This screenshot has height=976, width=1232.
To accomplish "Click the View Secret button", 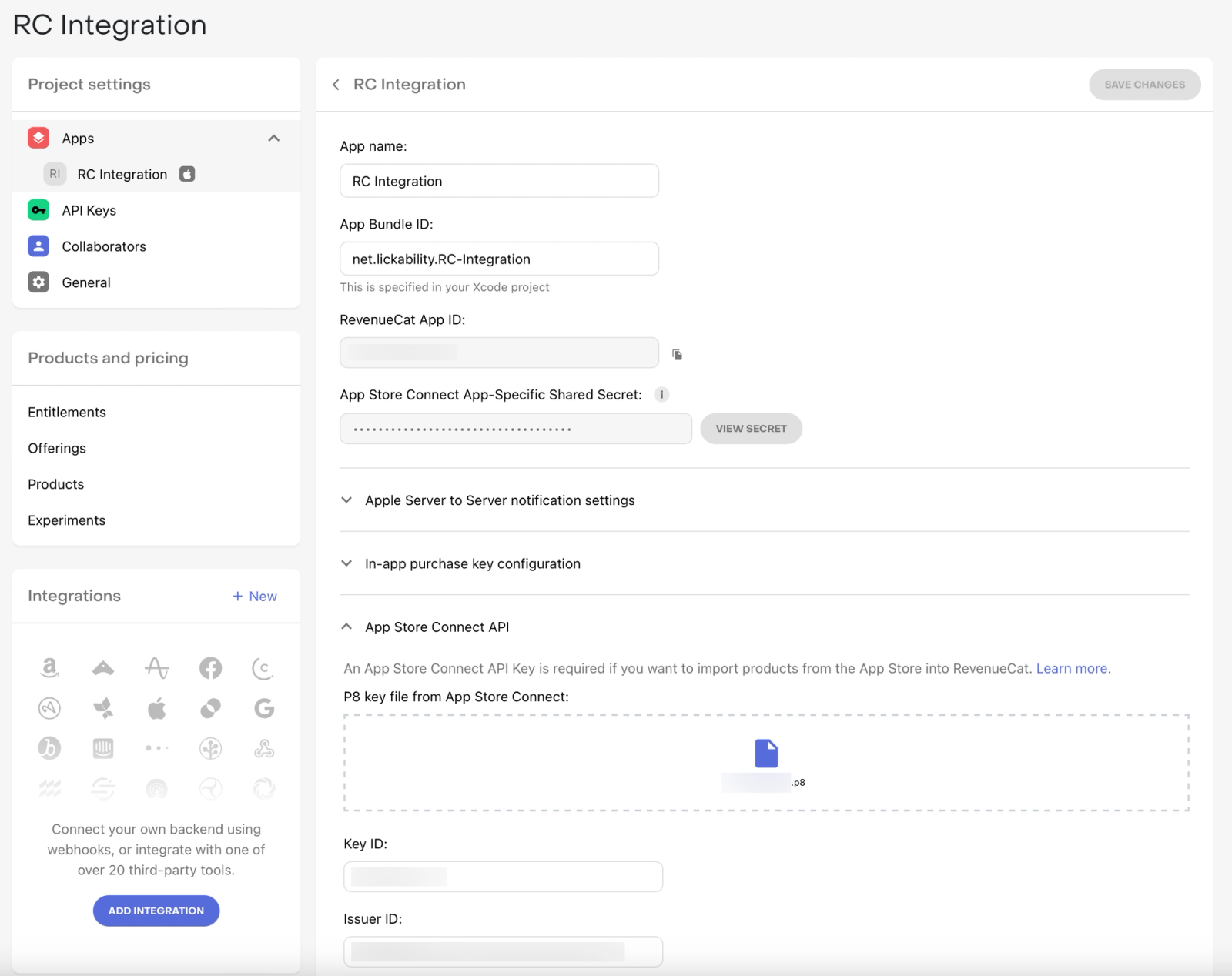I will click(x=751, y=429).
